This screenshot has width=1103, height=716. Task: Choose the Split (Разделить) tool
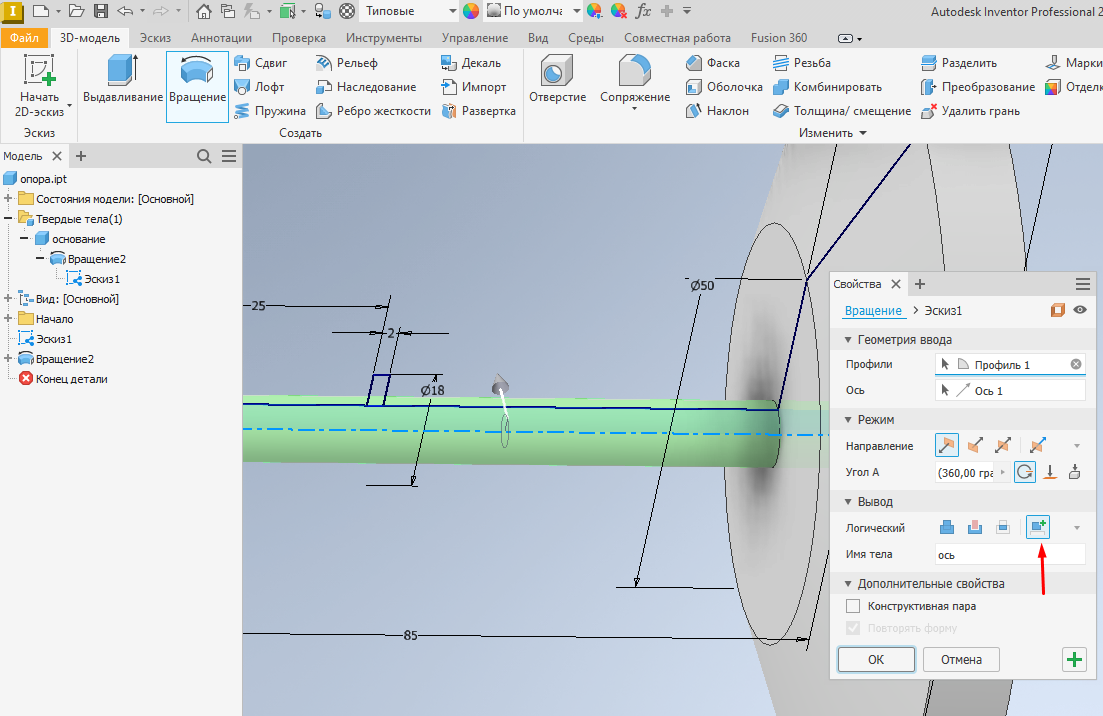click(x=959, y=63)
